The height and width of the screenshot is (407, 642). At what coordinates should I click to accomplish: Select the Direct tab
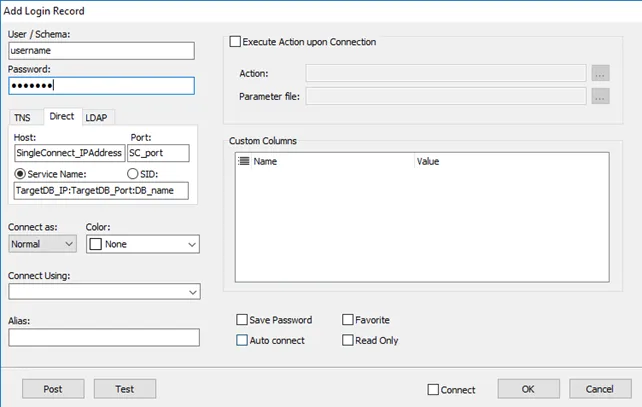pyautogui.click(x=62, y=116)
